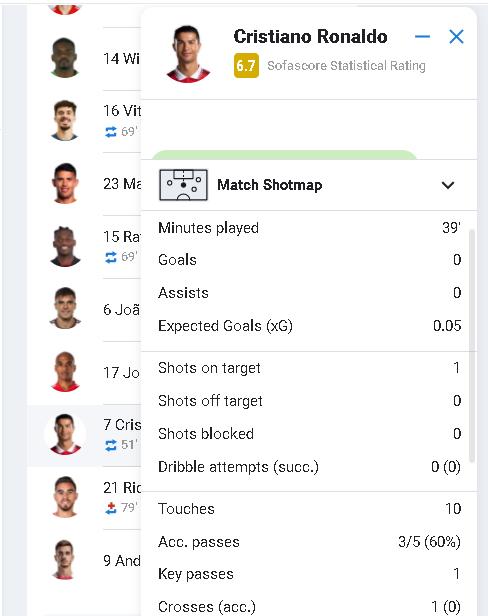Click the substitution icon beside number 16

111,132
